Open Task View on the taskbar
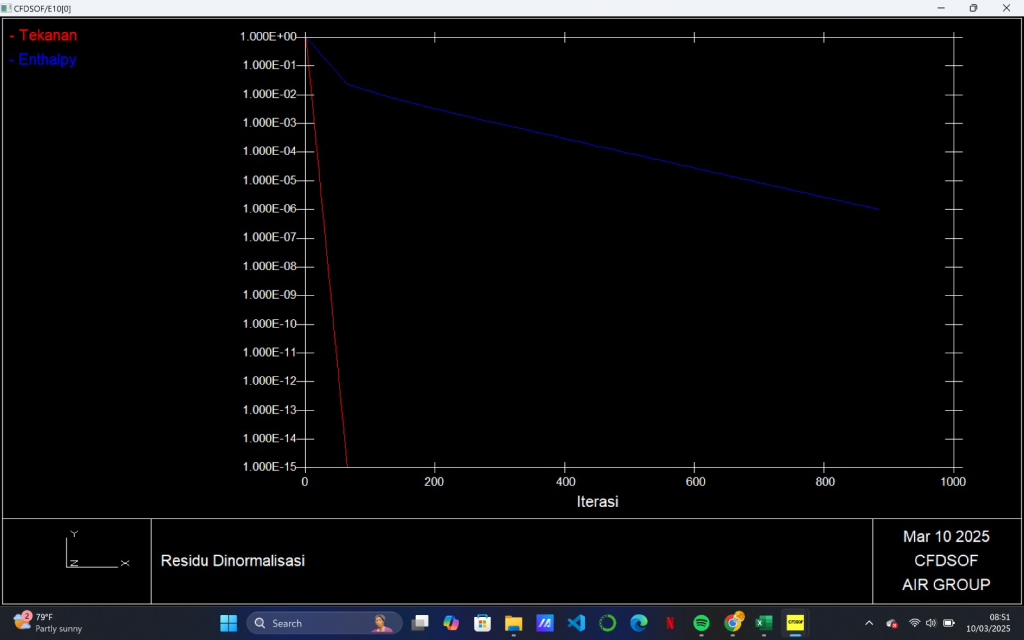The width and height of the screenshot is (1024, 640). point(420,623)
